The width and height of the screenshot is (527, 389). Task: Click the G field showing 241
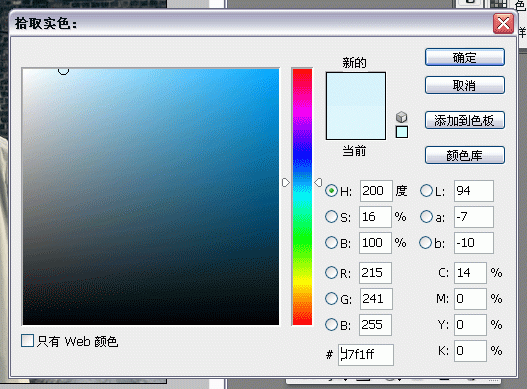click(376, 299)
